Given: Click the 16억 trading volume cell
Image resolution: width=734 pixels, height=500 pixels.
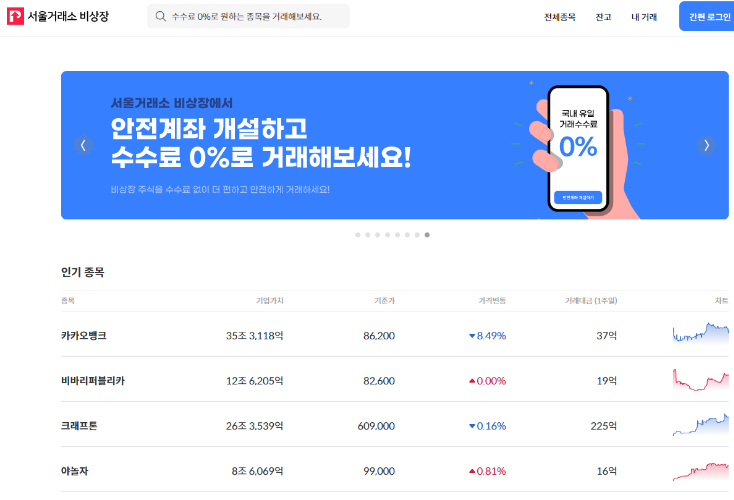Looking at the screenshot, I should point(606,471).
